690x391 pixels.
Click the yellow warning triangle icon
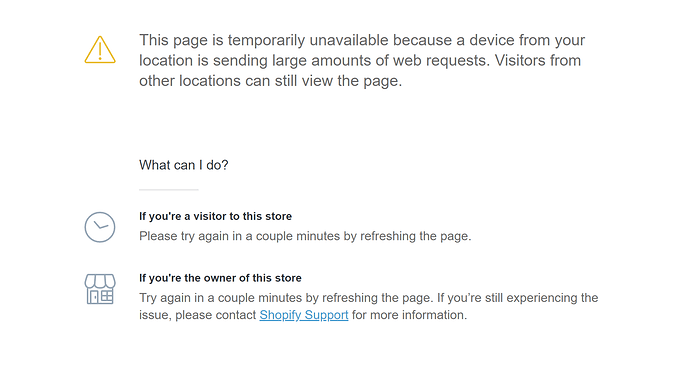100,50
